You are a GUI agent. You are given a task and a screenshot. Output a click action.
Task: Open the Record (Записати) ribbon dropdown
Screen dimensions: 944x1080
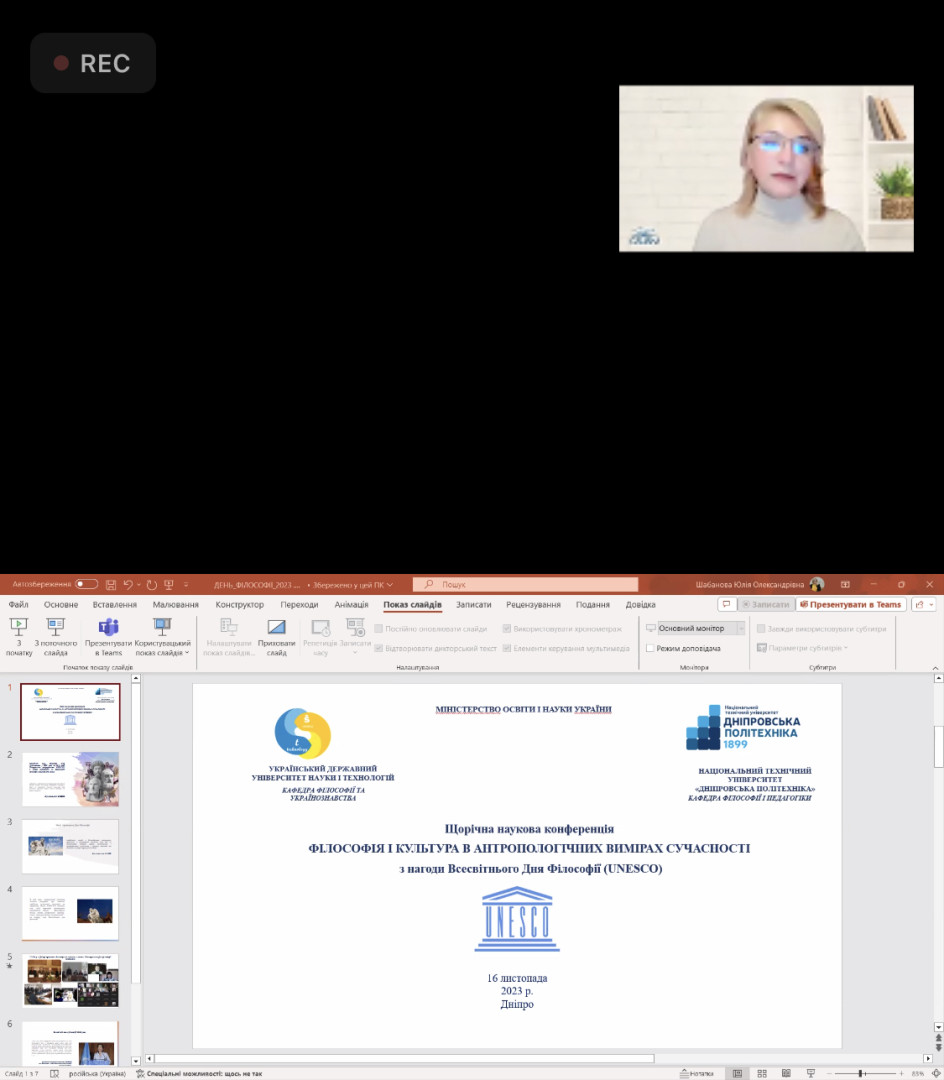pos(355,636)
